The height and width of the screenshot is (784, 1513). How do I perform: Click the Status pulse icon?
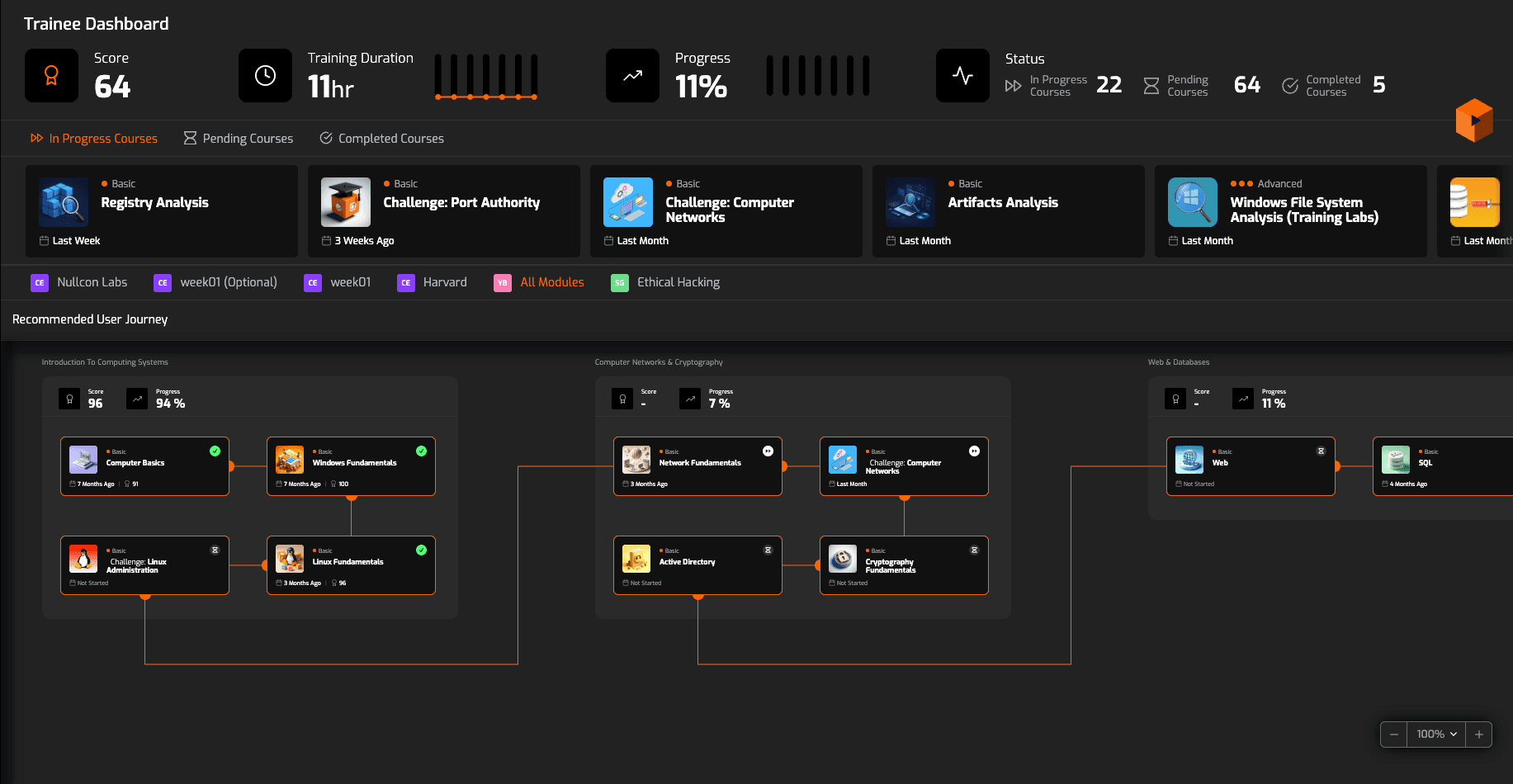click(962, 76)
